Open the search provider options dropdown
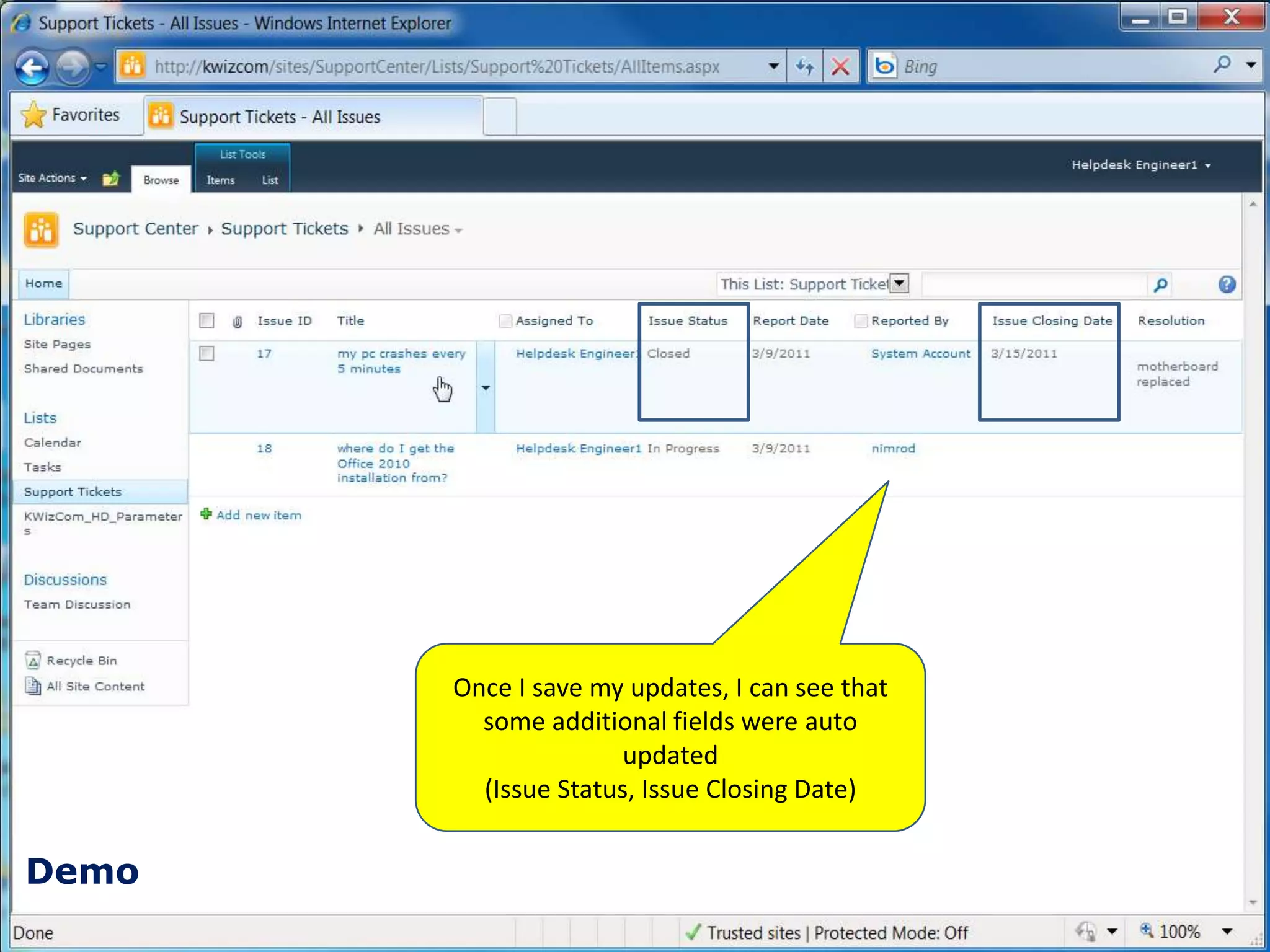1270x952 pixels. (x=1251, y=65)
